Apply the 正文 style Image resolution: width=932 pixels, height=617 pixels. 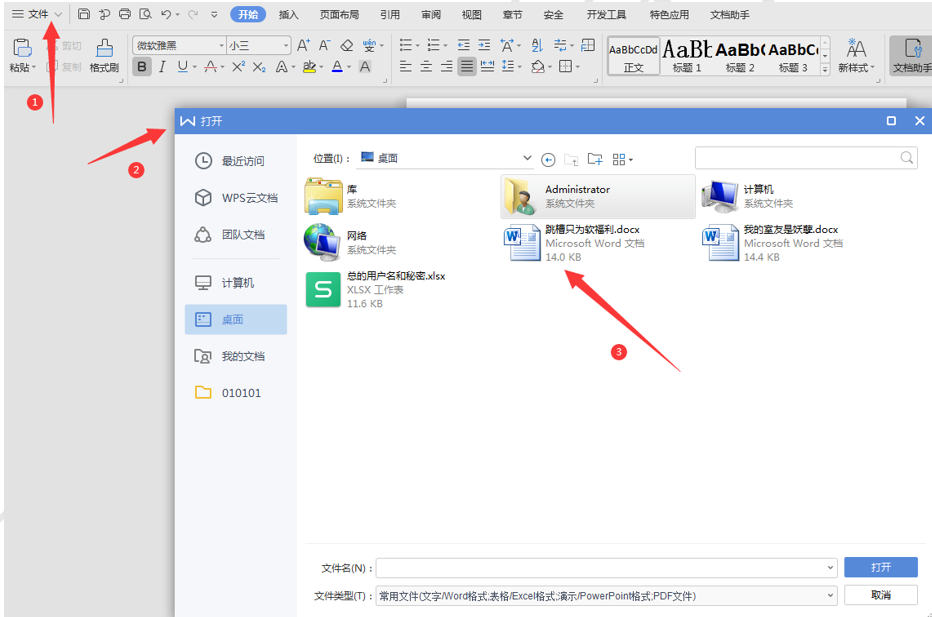[x=633, y=56]
